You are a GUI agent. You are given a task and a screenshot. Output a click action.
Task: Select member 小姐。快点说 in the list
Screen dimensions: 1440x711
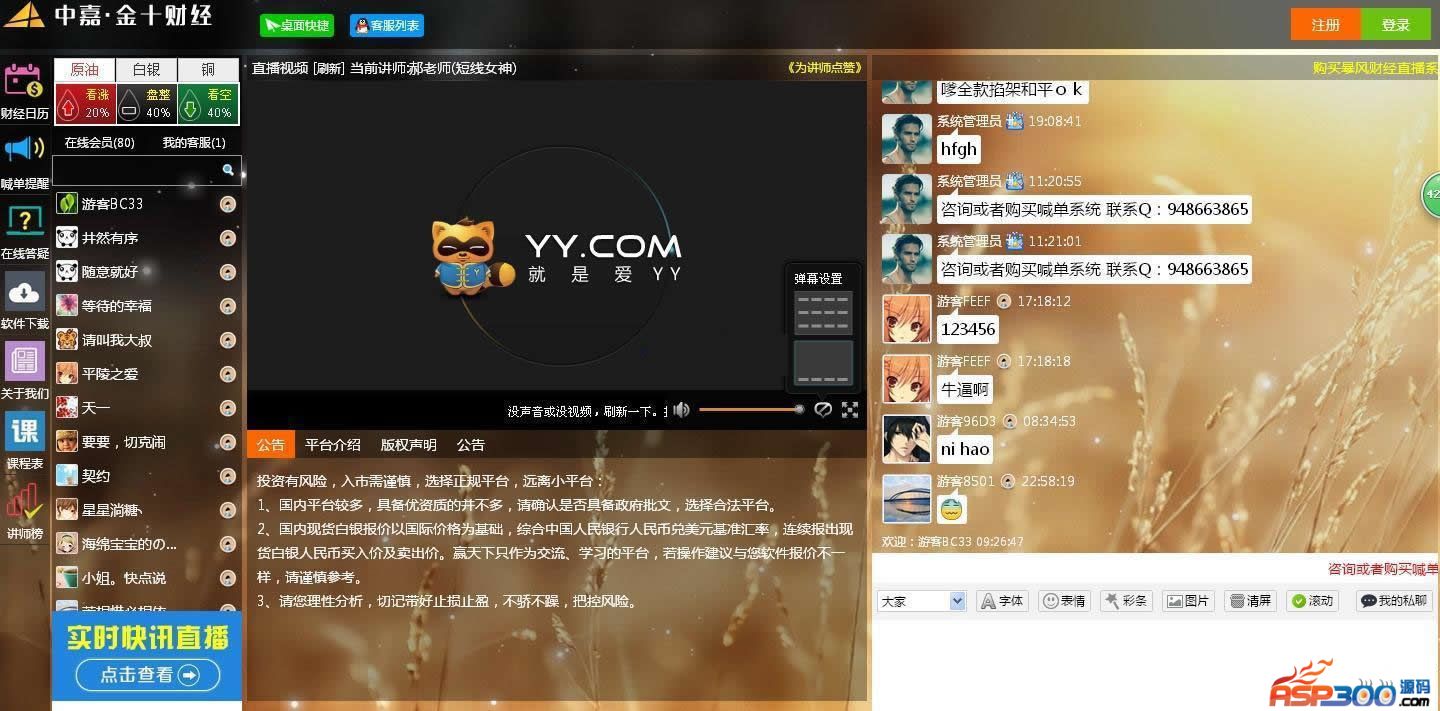146,578
